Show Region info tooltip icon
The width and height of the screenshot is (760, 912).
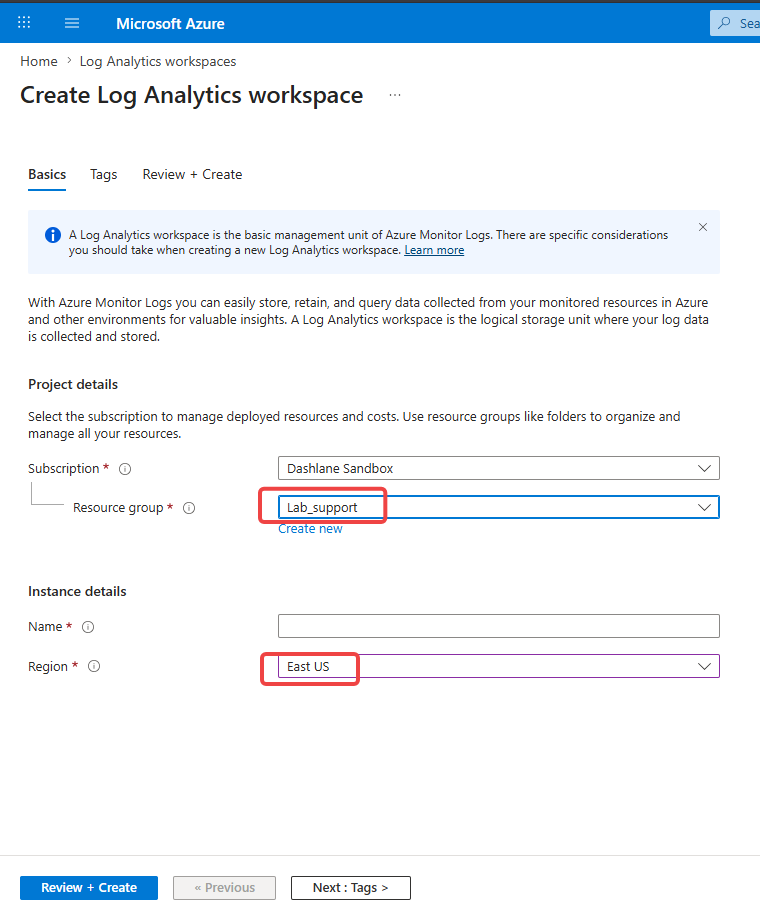click(x=94, y=667)
